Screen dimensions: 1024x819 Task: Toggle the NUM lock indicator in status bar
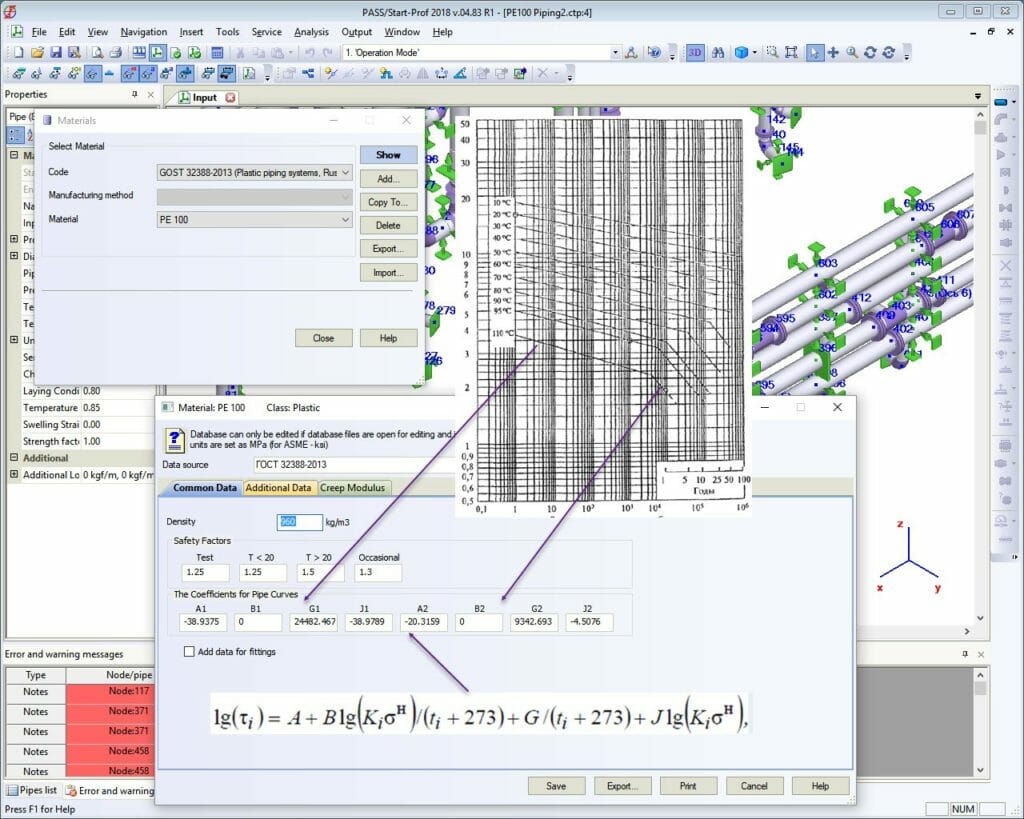[x=962, y=809]
